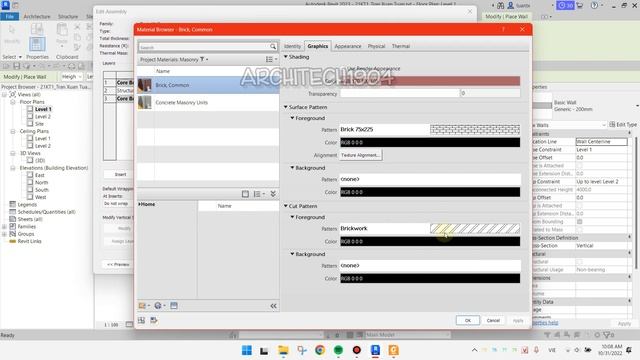The image size is (640, 360).
Task: Collapse Cut Pattern Background subsection
Action: pyautogui.click(x=292, y=254)
